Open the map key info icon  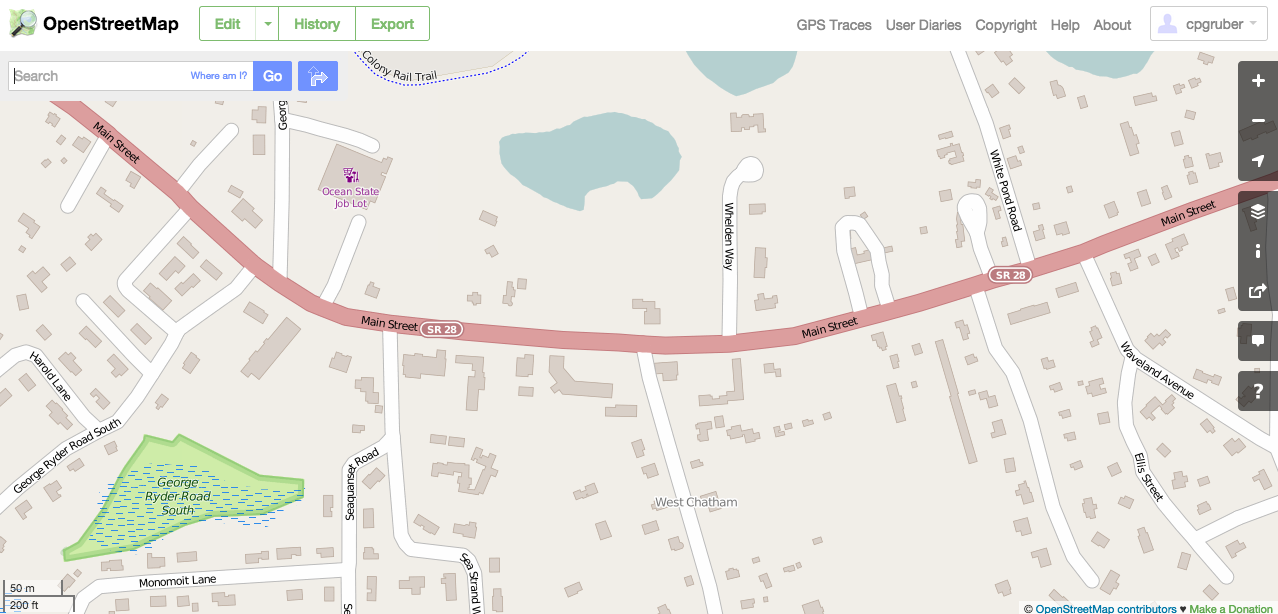(1258, 251)
